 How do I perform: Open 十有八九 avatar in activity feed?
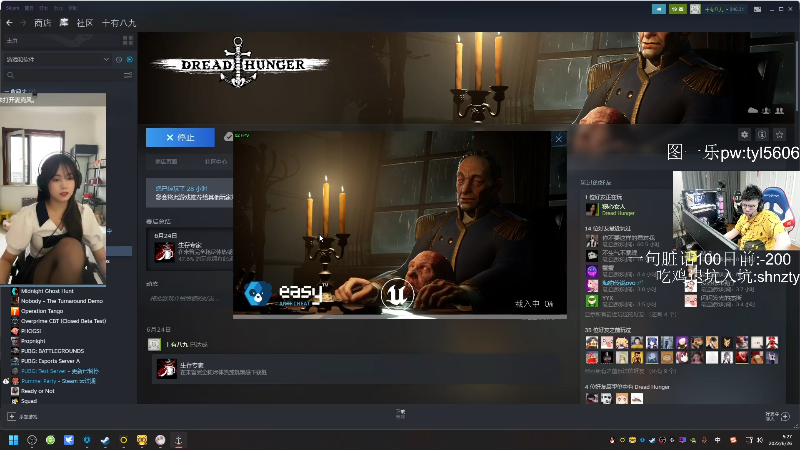[x=154, y=344]
